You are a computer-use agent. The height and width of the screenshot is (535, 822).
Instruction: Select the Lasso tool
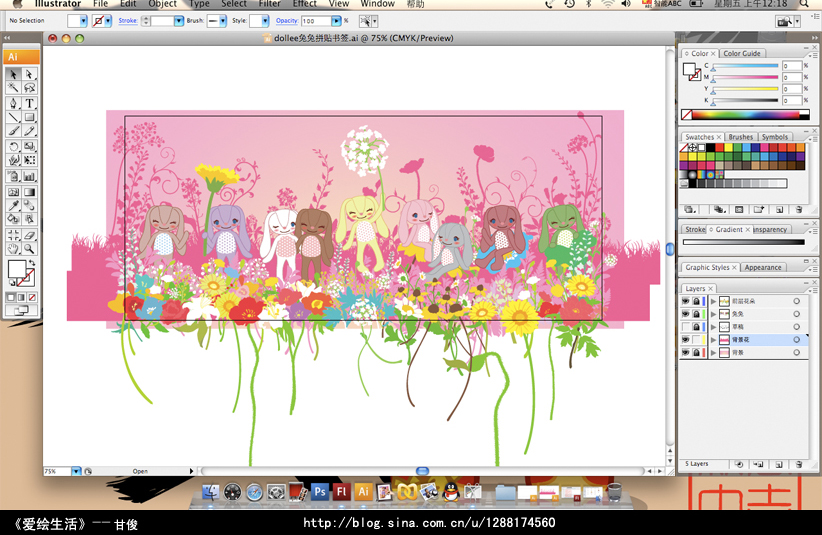29,88
